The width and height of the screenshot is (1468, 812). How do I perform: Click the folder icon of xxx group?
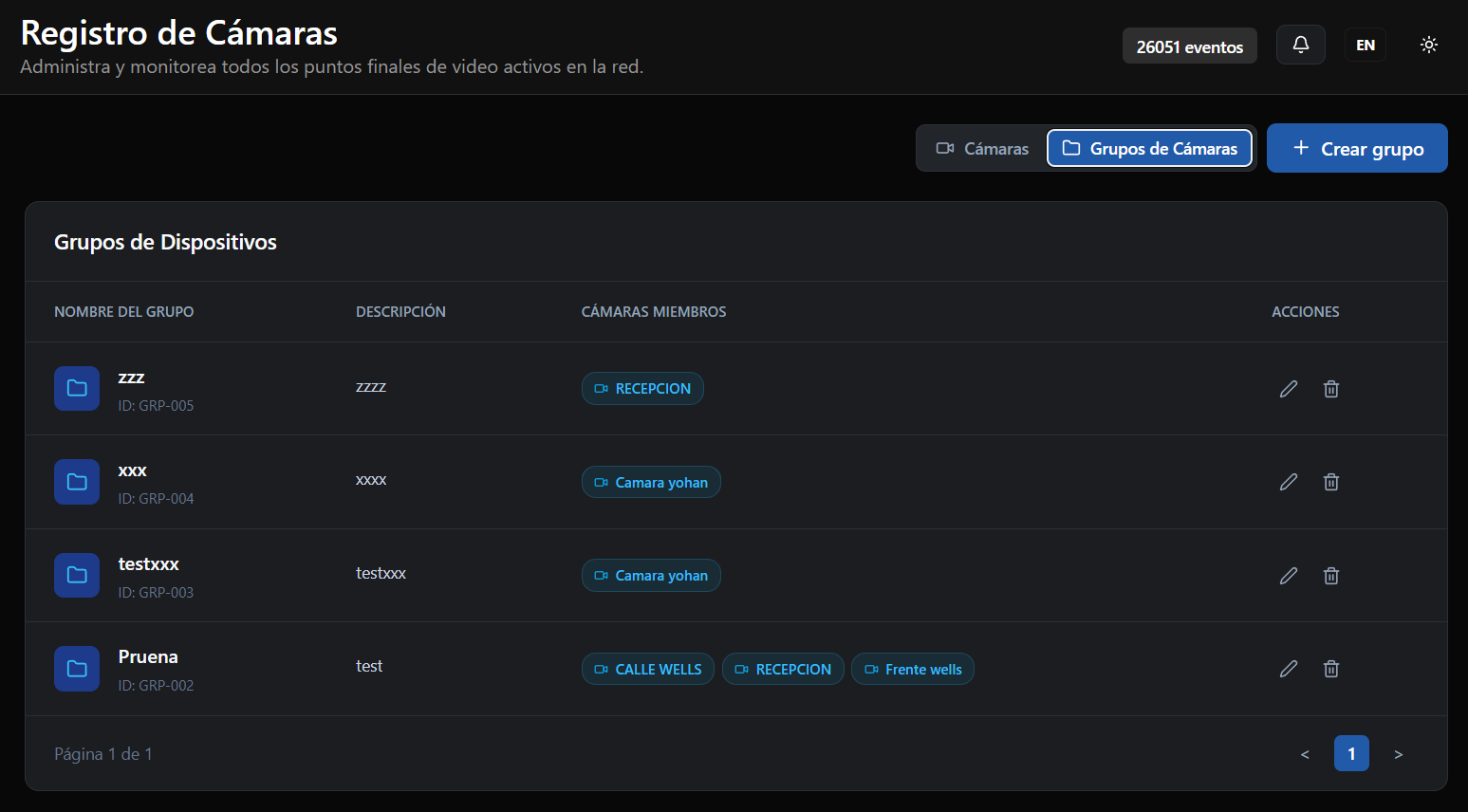(x=77, y=482)
